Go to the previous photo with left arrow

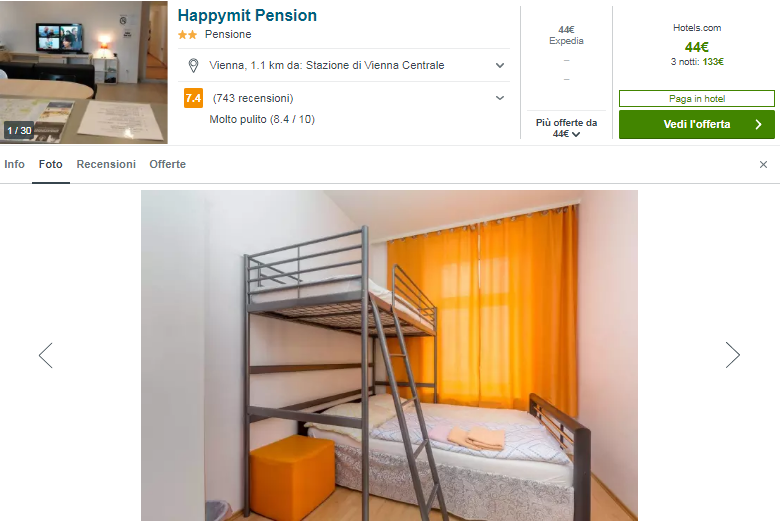coord(46,355)
